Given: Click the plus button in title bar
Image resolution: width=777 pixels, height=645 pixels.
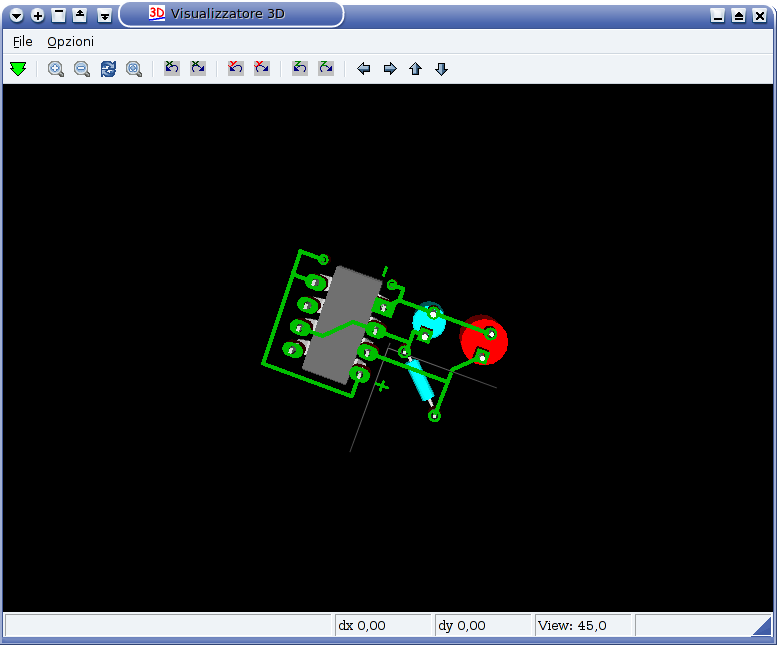Looking at the screenshot, I should (x=38, y=16).
